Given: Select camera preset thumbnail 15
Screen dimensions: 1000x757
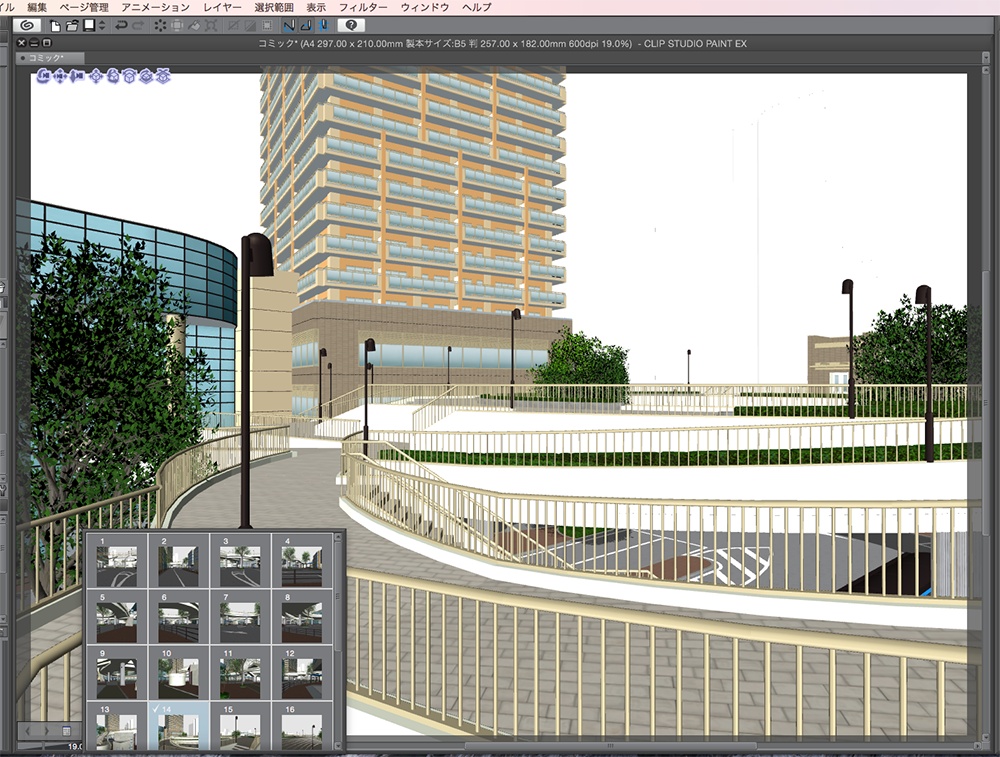Looking at the screenshot, I should click(240, 726).
